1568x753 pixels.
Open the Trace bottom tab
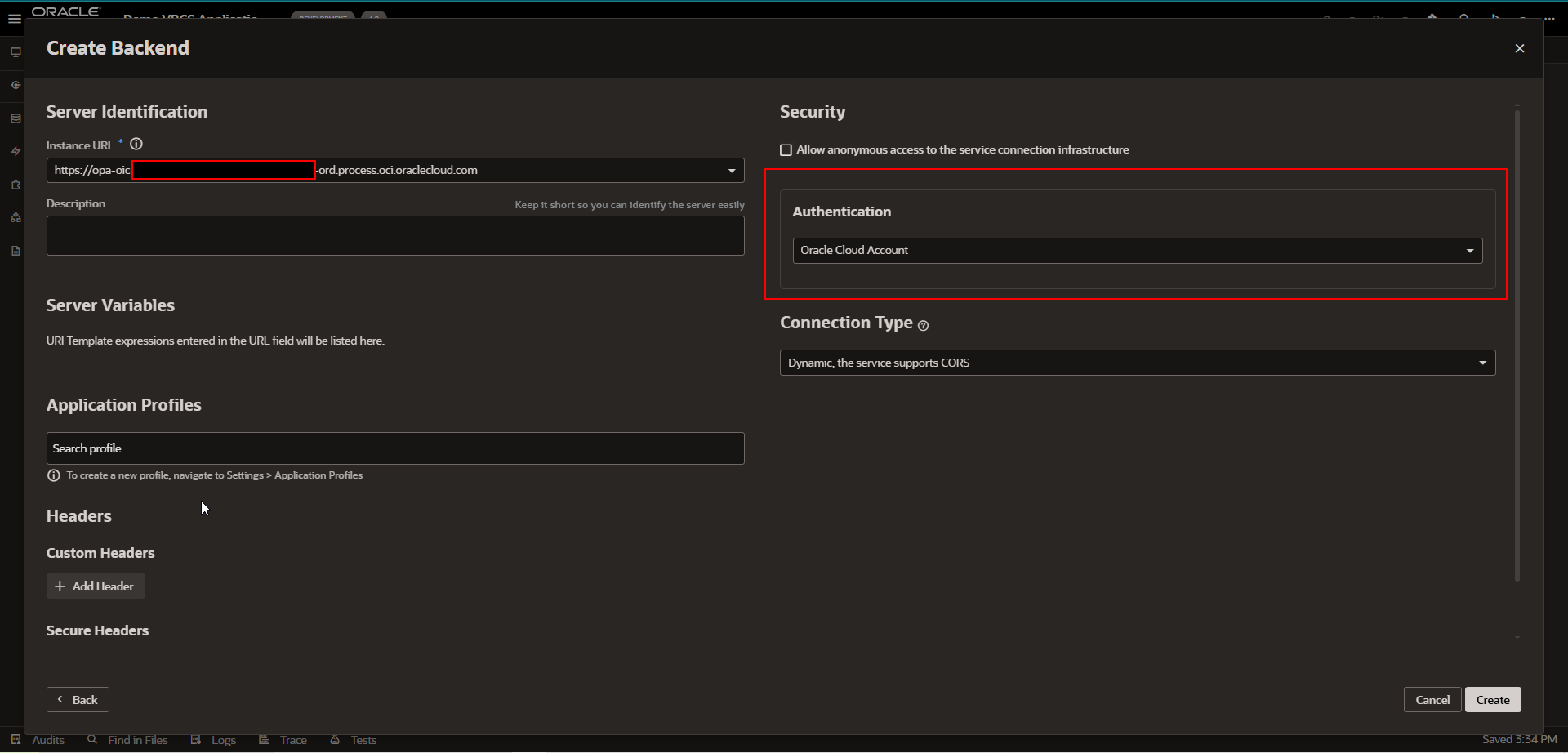tap(283, 740)
